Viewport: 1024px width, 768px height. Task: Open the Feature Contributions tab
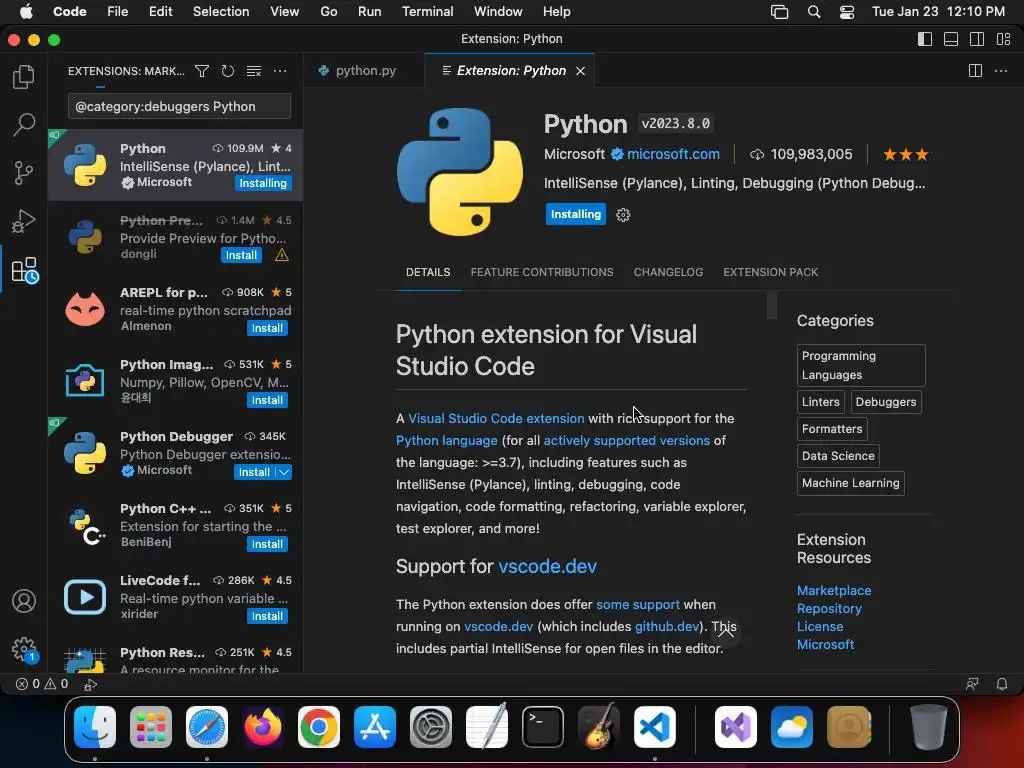coord(542,272)
